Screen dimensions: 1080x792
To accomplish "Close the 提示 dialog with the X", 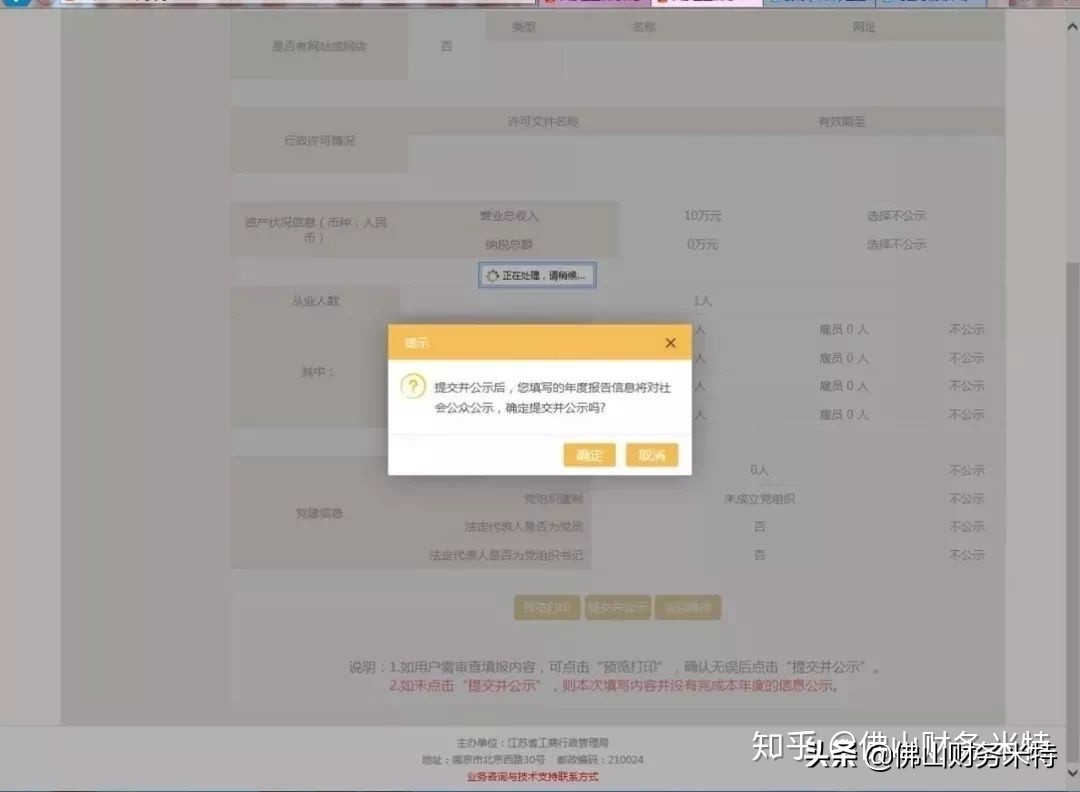I will pos(670,342).
